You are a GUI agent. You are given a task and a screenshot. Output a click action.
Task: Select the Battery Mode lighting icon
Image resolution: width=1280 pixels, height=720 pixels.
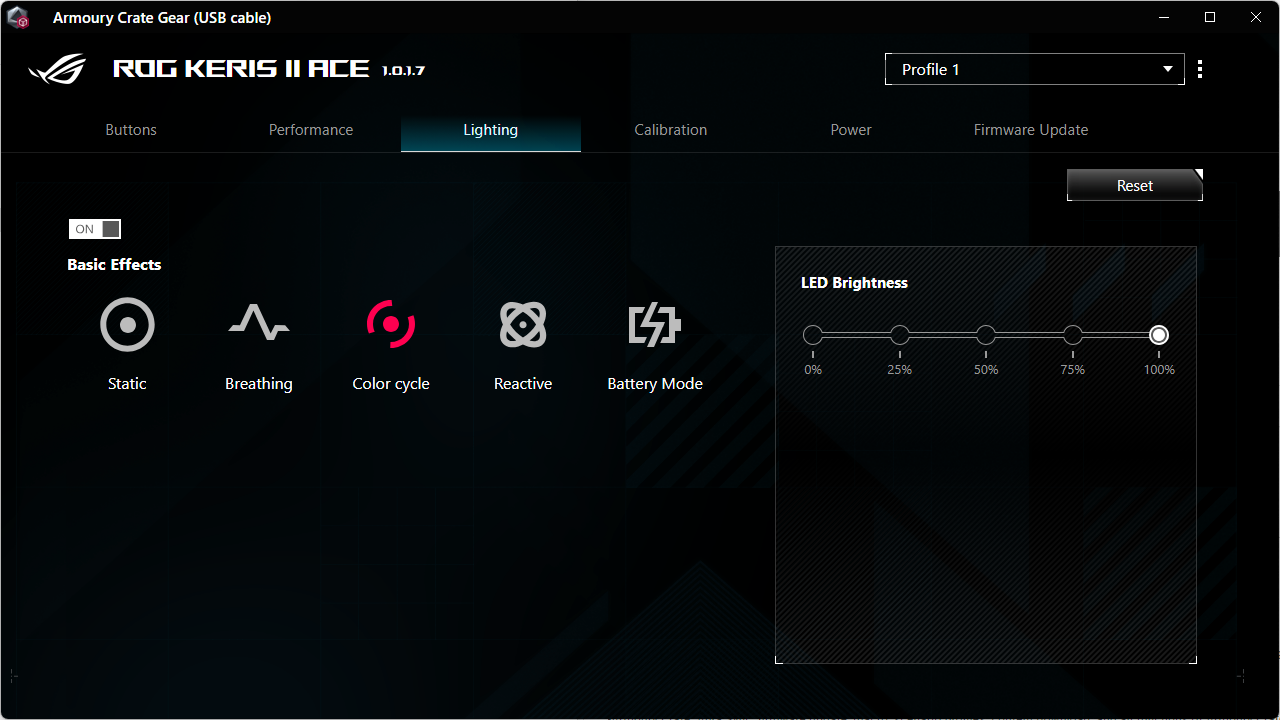click(x=655, y=325)
